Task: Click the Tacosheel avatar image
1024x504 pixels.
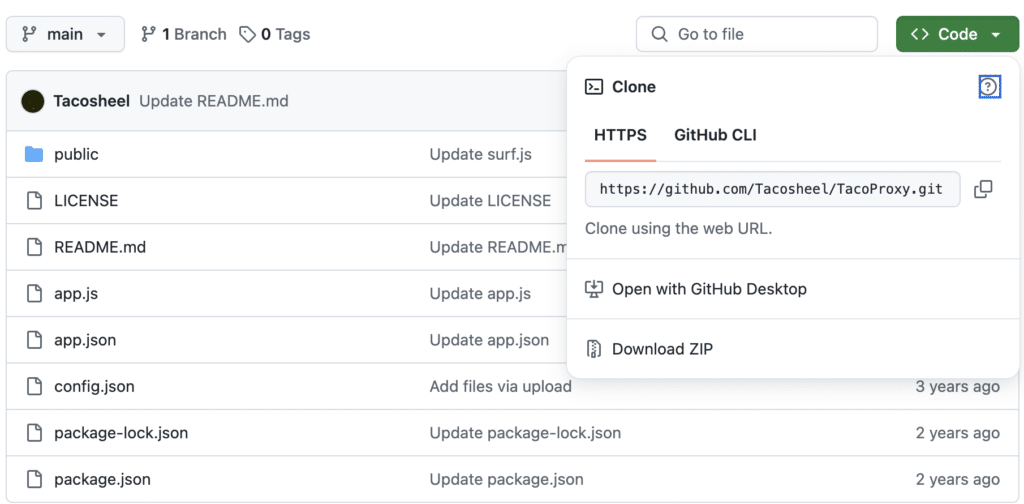Action: (33, 101)
